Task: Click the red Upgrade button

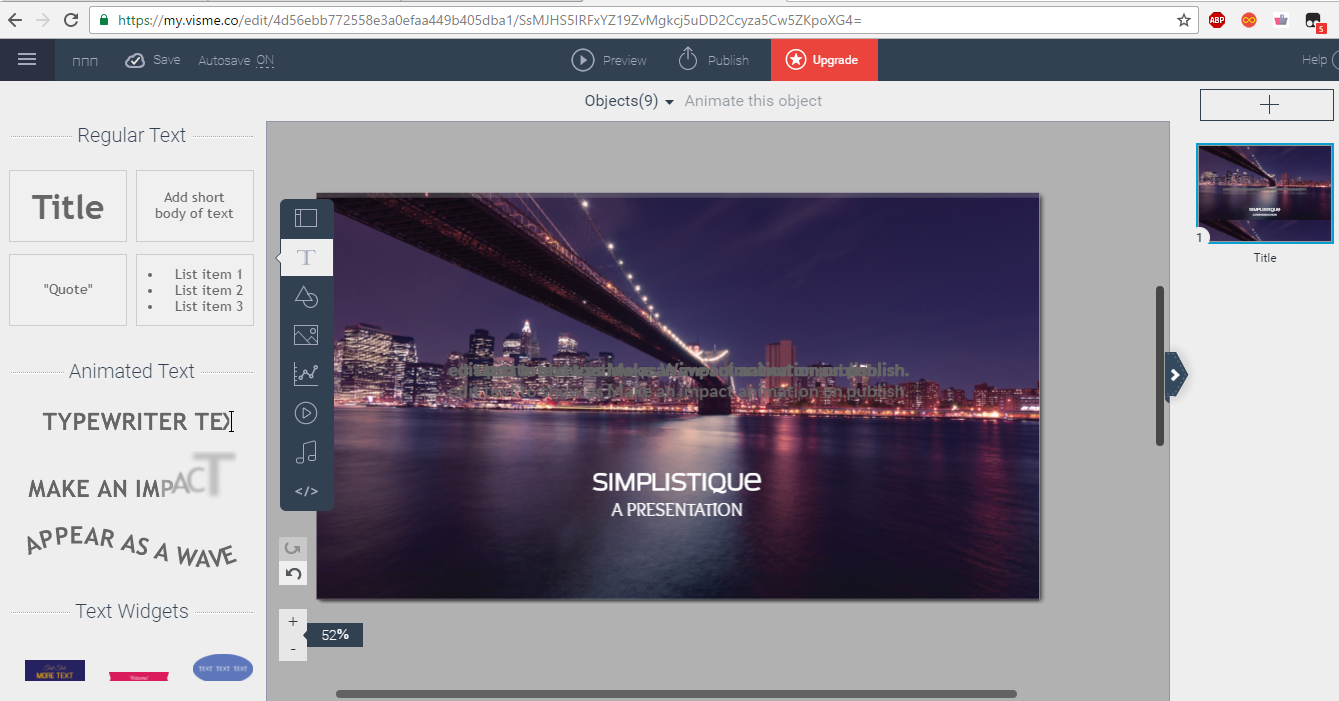Action: 824,60
